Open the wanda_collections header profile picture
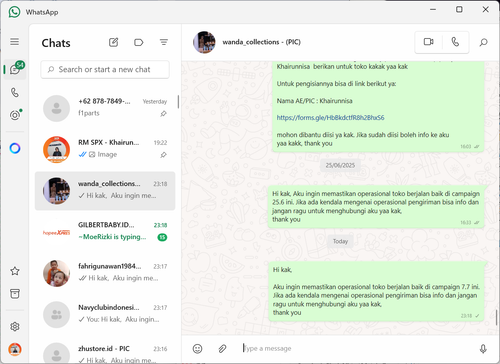The image size is (500, 364). [x=204, y=42]
